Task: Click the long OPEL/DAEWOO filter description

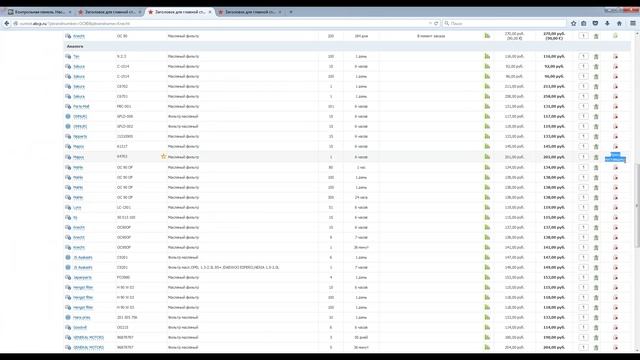Action: [224, 267]
